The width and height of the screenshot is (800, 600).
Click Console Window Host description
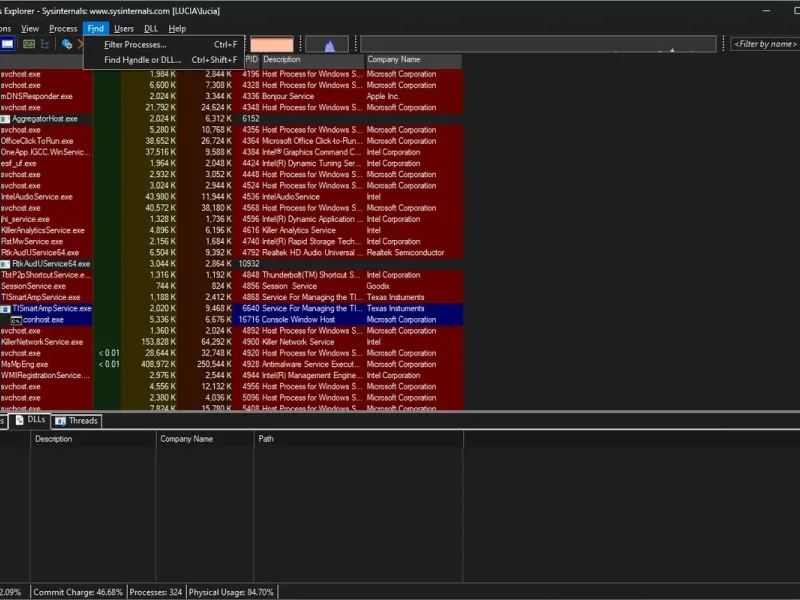click(298, 320)
